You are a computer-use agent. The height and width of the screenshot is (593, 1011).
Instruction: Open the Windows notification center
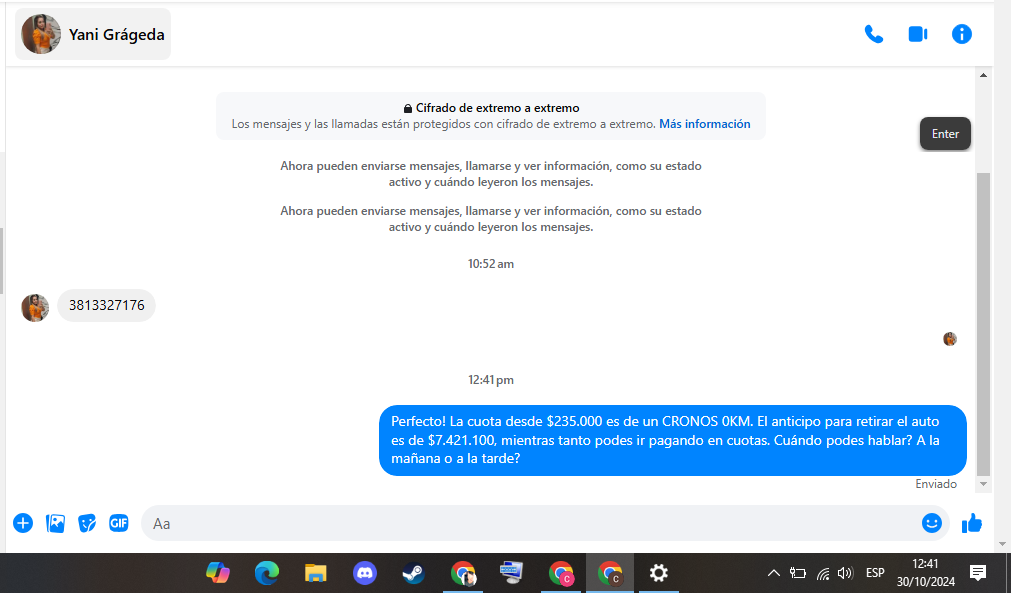point(978,573)
